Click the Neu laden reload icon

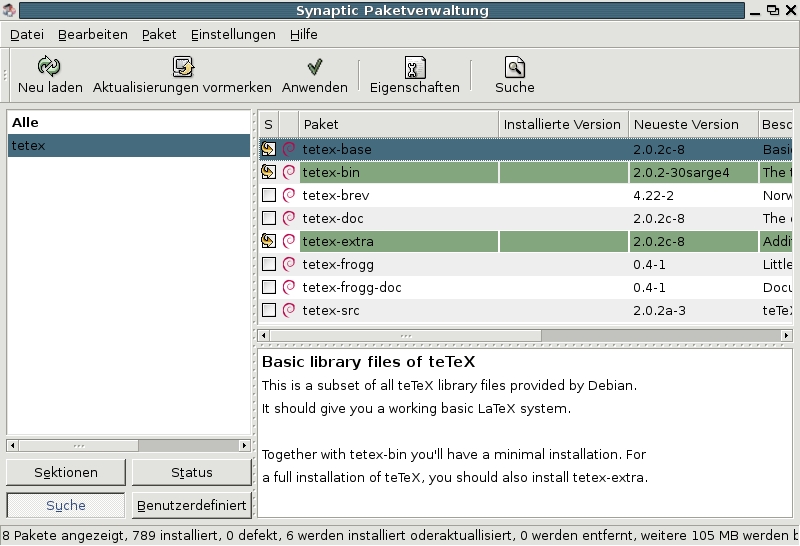[x=49, y=67]
